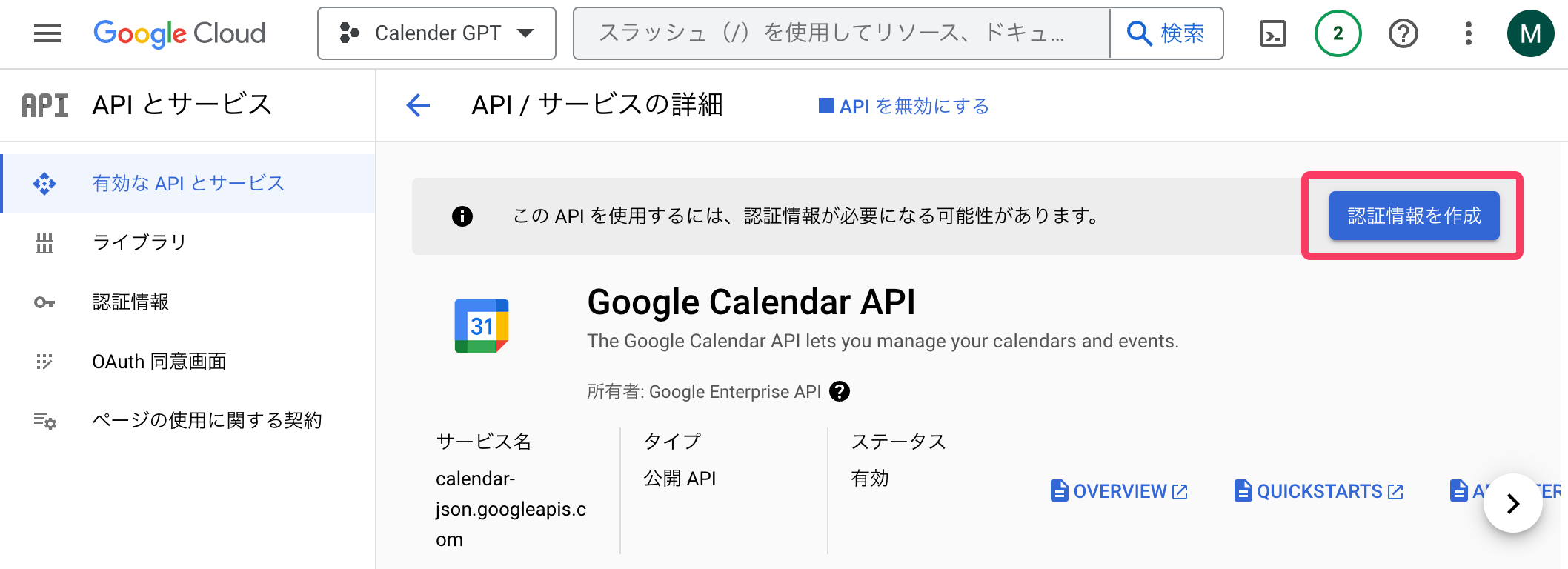The height and width of the screenshot is (569, 1568).
Task: Select 有効な API とサービス in sidebar
Action: (x=187, y=183)
